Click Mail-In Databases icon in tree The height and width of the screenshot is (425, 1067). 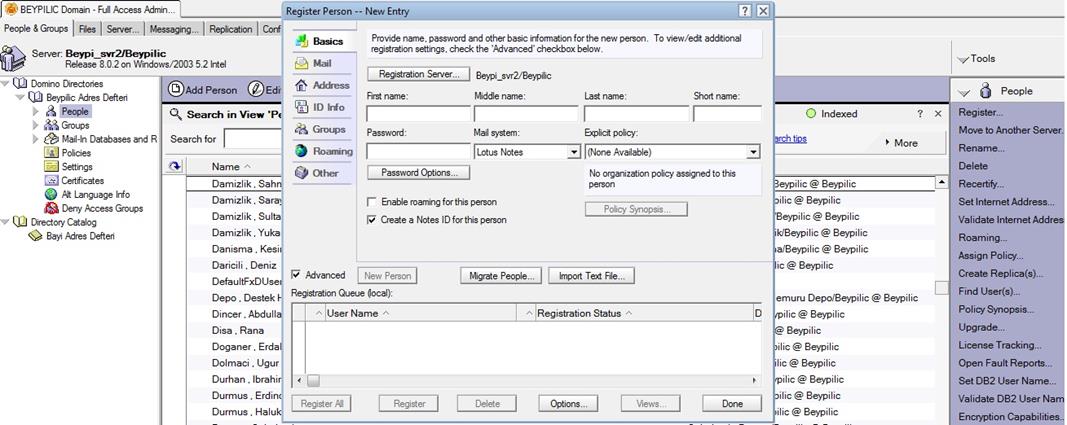pyautogui.click(x=51, y=139)
